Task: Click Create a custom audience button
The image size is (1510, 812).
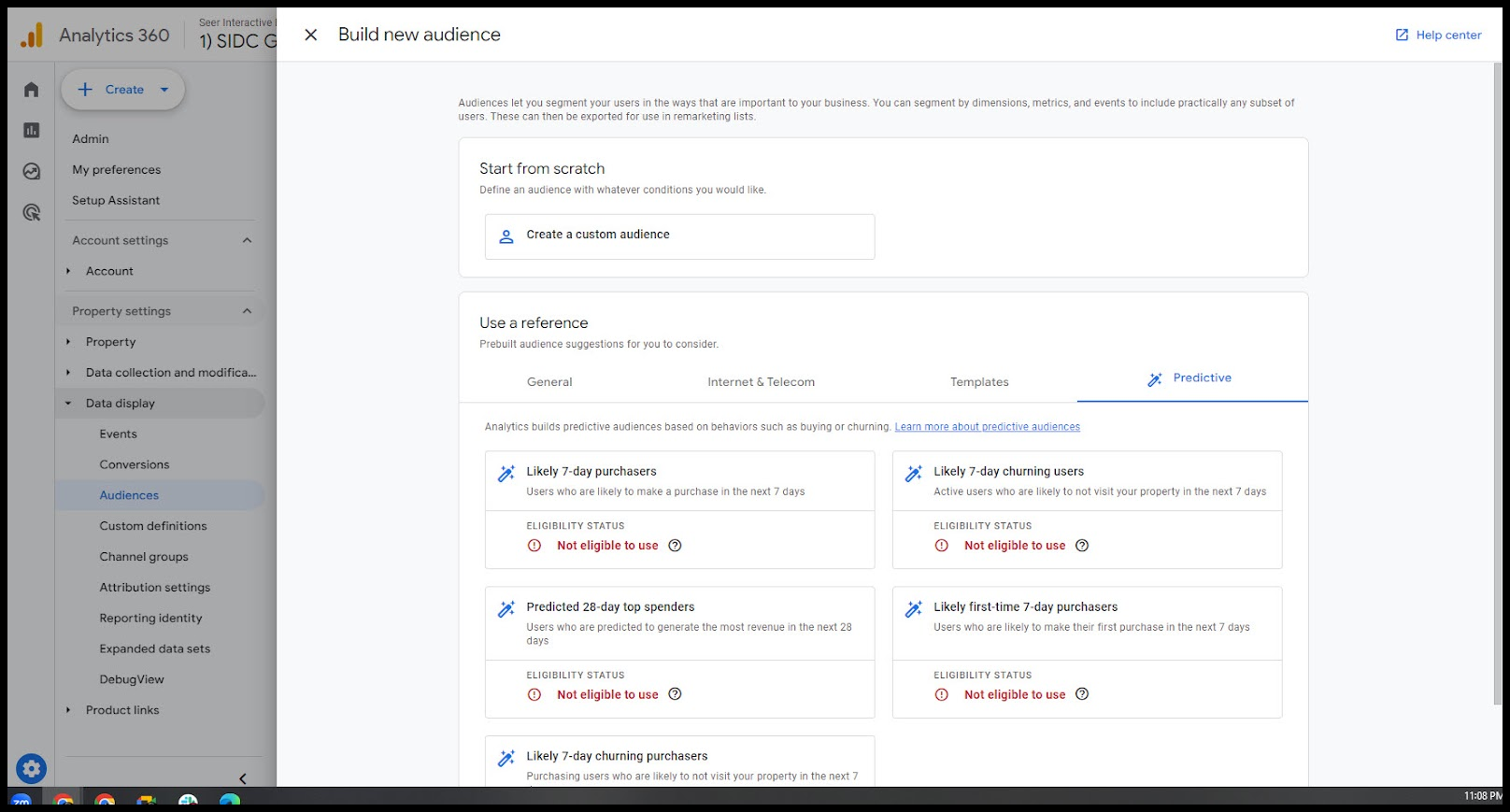Action: click(x=679, y=235)
